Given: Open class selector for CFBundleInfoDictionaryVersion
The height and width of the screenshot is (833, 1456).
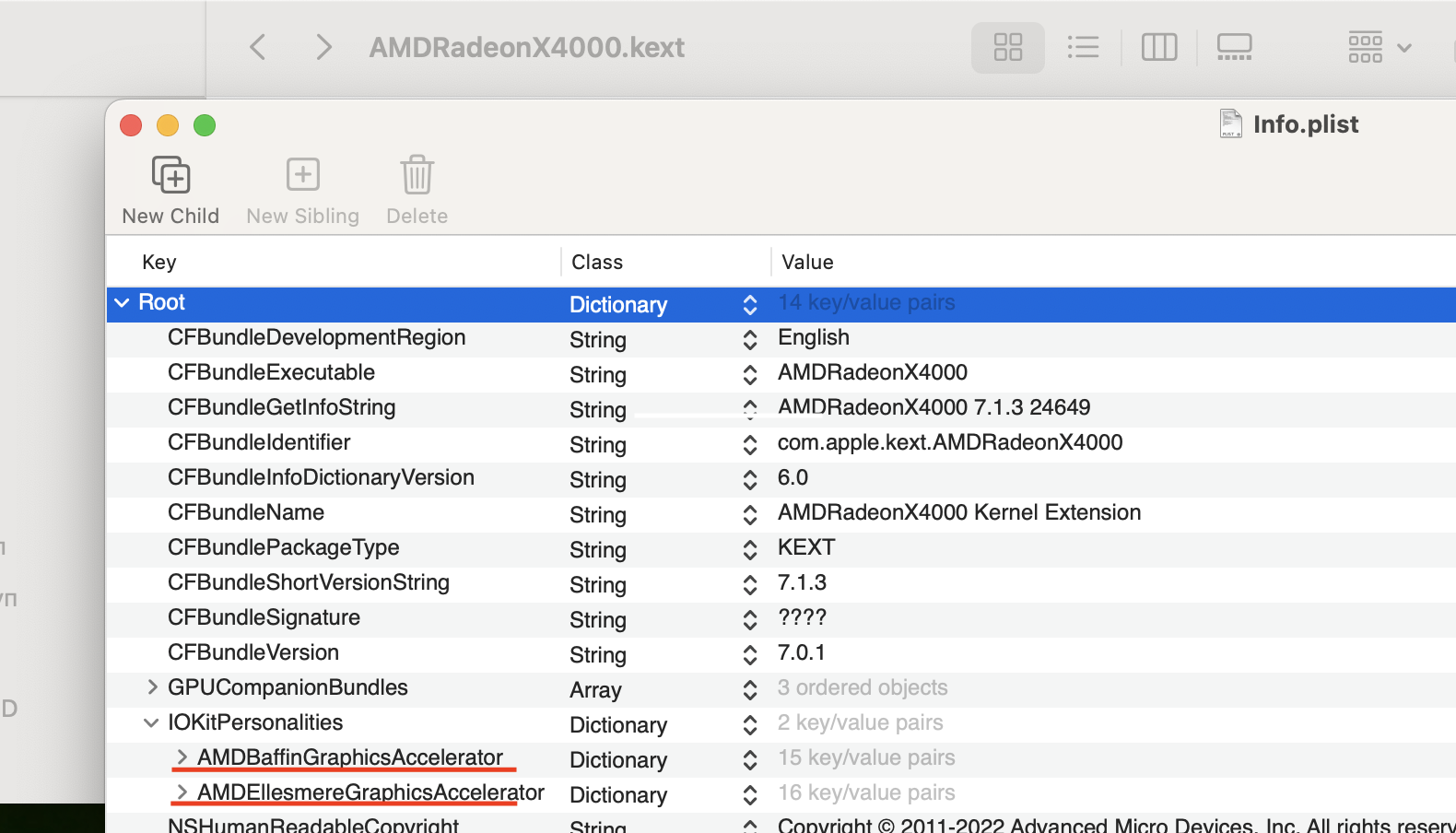Looking at the screenshot, I should [x=750, y=480].
